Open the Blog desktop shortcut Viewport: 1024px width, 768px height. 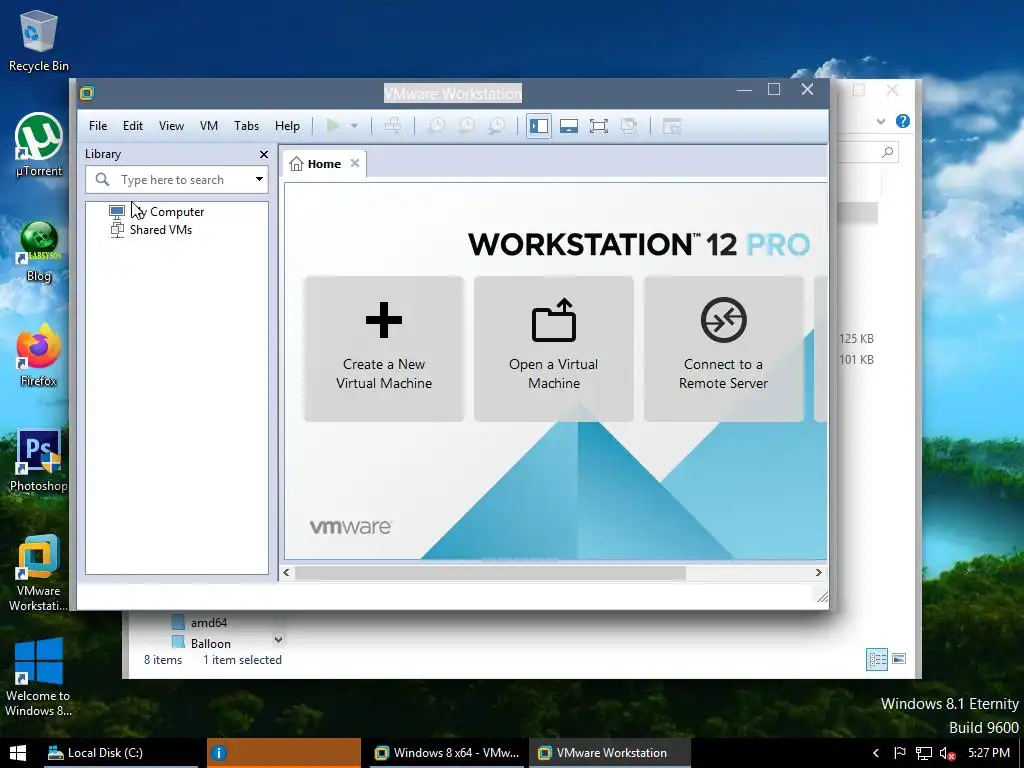(x=39, y=251)
